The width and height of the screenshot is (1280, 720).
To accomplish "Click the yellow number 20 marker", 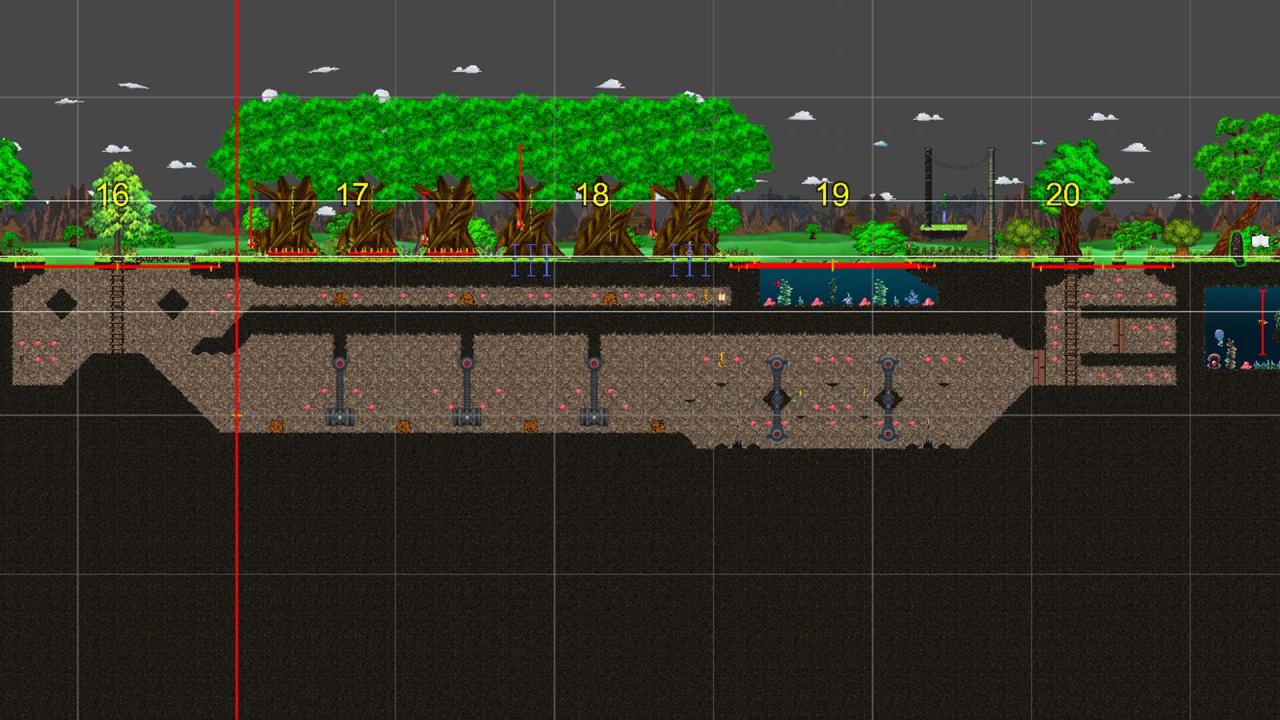I will [1062, 195].
